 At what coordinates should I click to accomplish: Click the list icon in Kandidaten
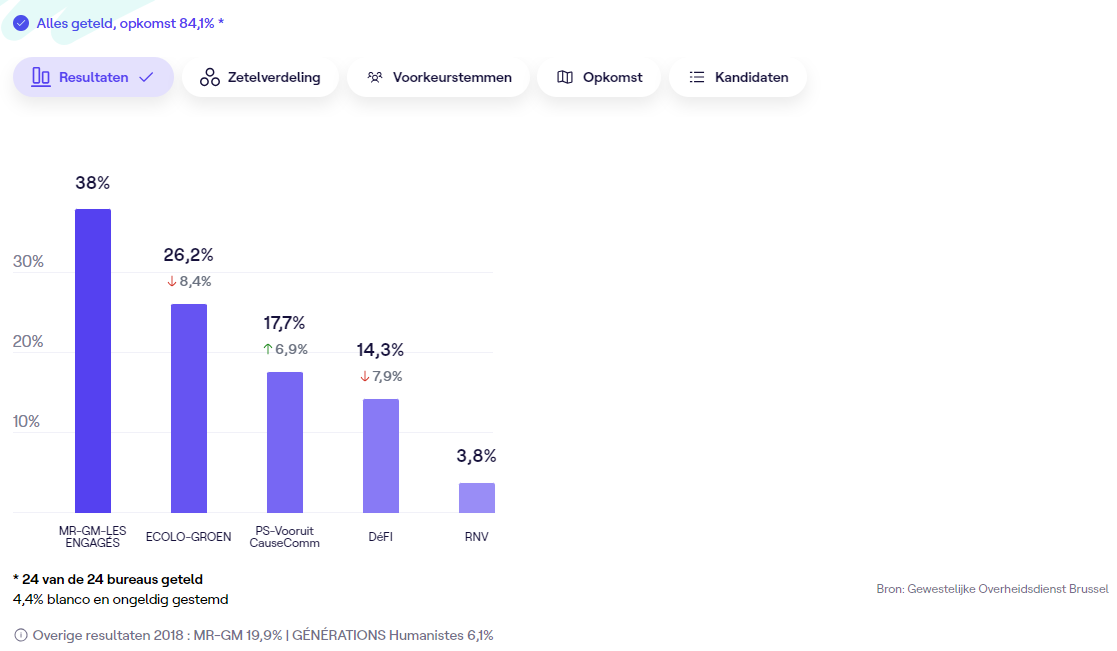click(x=697, y=77)
